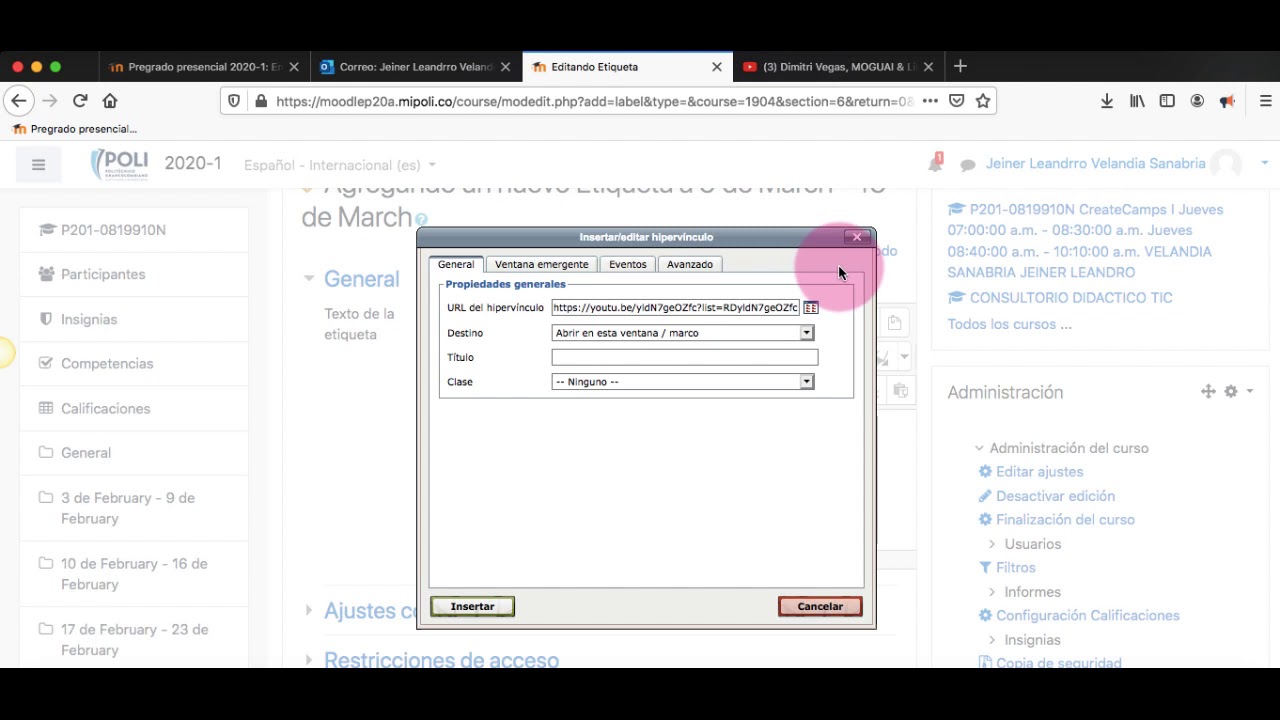The height and width of the screenshot is (720, 1280).
Task: Open the Destino dropdown
Action: click(684, 333)
